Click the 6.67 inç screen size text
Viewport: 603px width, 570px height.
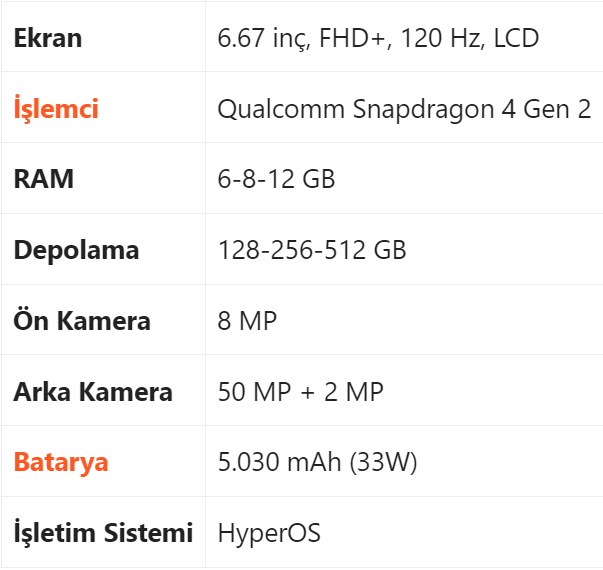click(x=262, y=39)
